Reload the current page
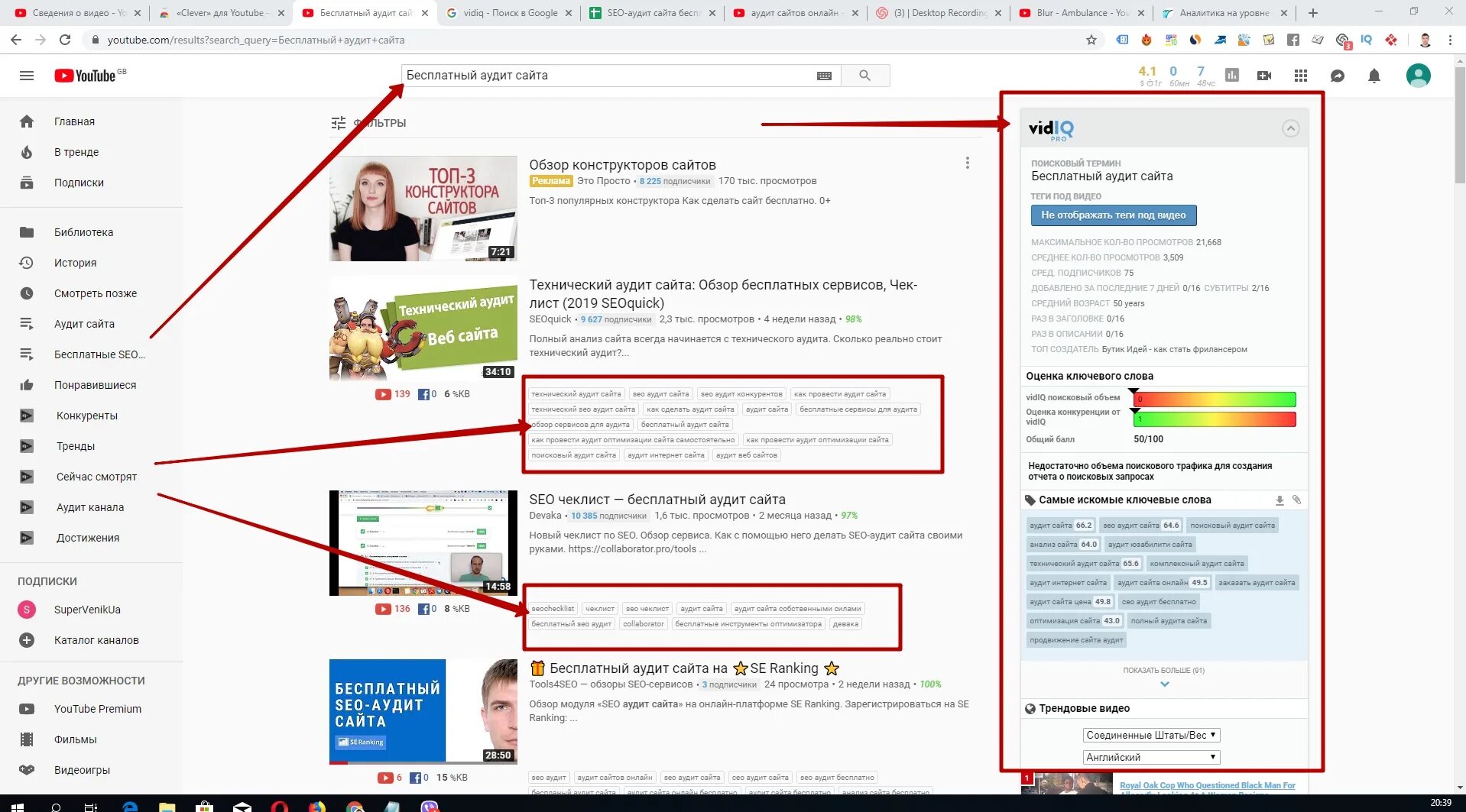Screen dimensions: 1466x812 65,40
